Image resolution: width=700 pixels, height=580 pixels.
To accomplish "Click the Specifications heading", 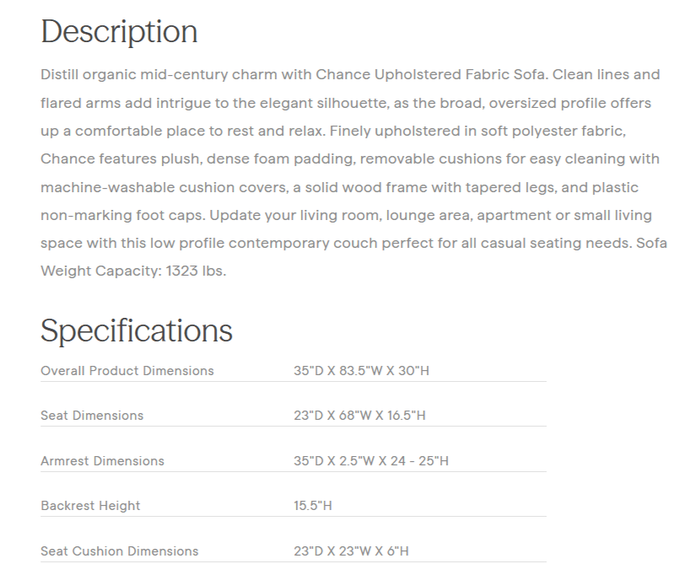I will [x=136, y=330].
